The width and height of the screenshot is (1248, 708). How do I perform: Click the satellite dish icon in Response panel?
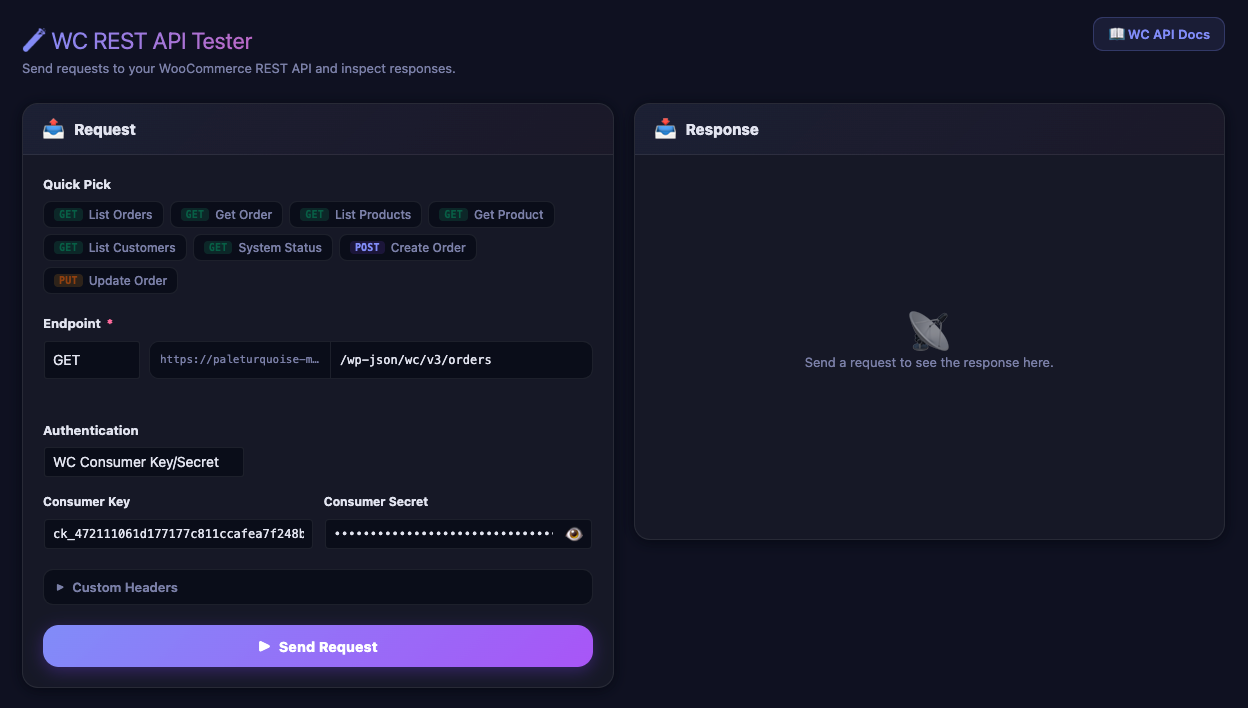(x=928, y=331)
